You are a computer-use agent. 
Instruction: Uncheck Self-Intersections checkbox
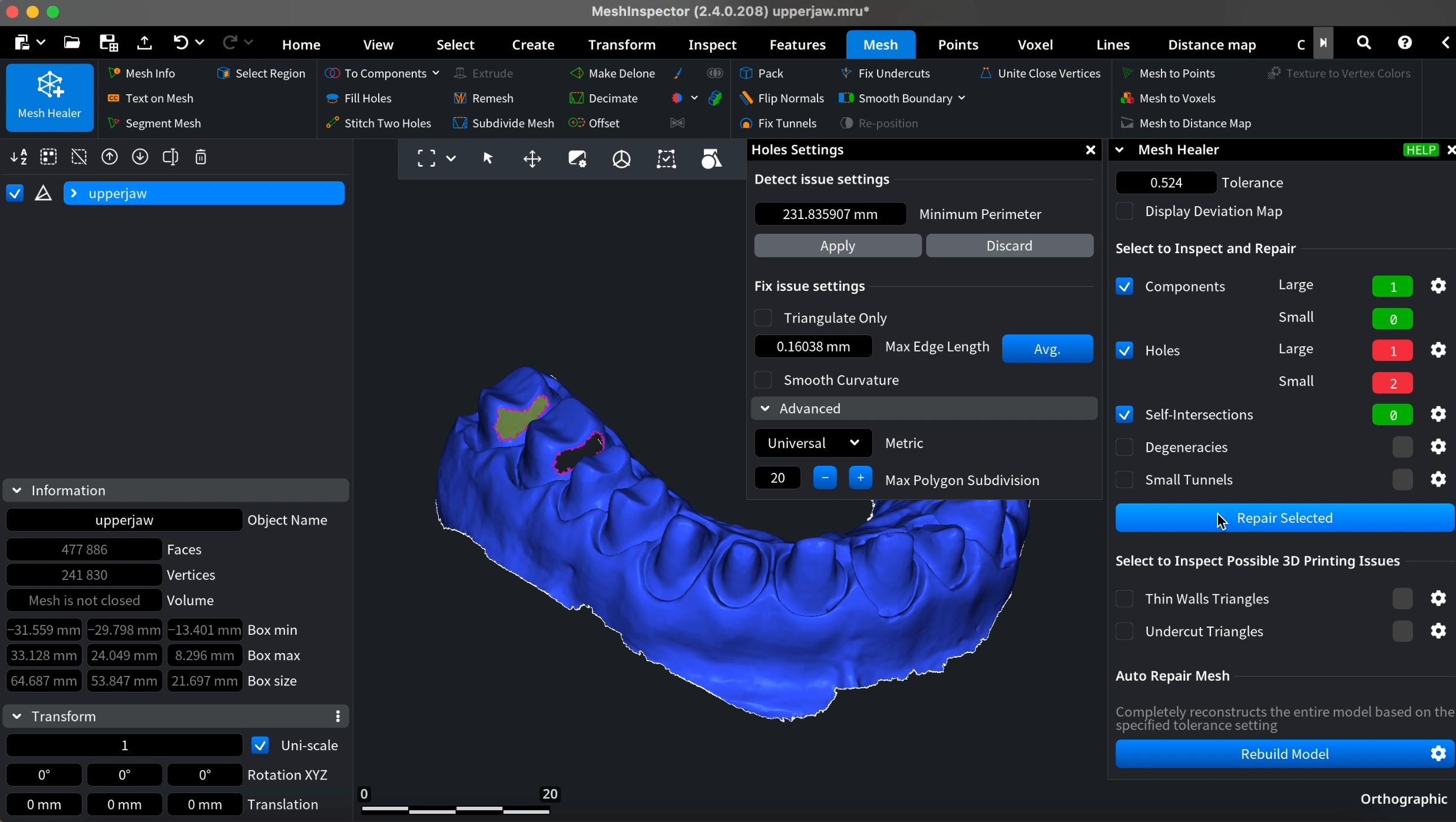click(x=1124, y=415)
